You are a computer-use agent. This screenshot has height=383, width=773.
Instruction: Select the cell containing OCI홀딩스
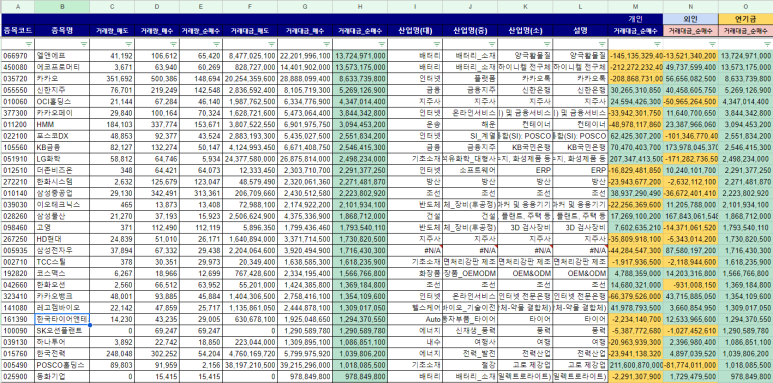tap(62, 101)
